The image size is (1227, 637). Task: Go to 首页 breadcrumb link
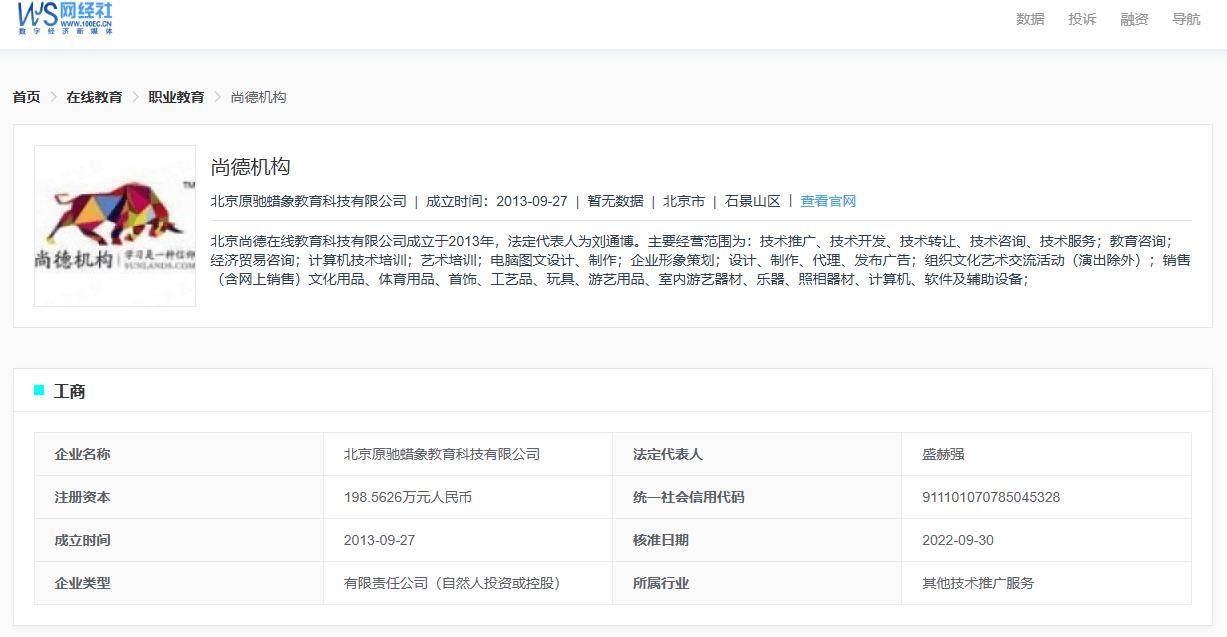(26, 97)
